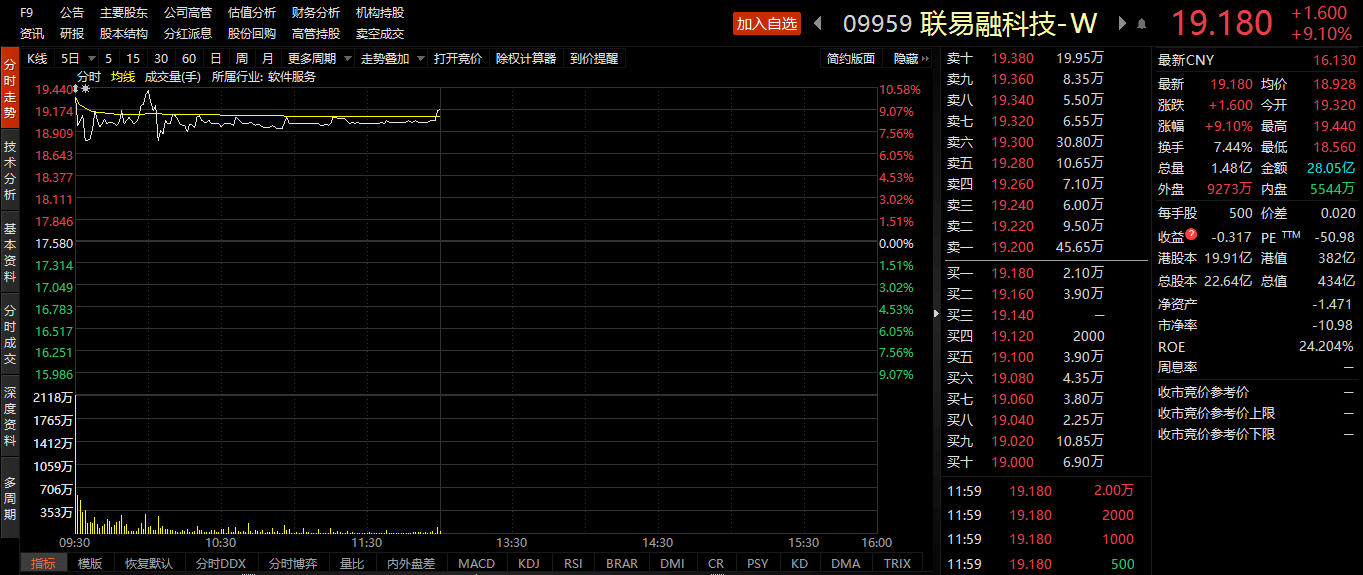Open 股份回购 page
1363x575 pixels.
(x=252, y=33)
